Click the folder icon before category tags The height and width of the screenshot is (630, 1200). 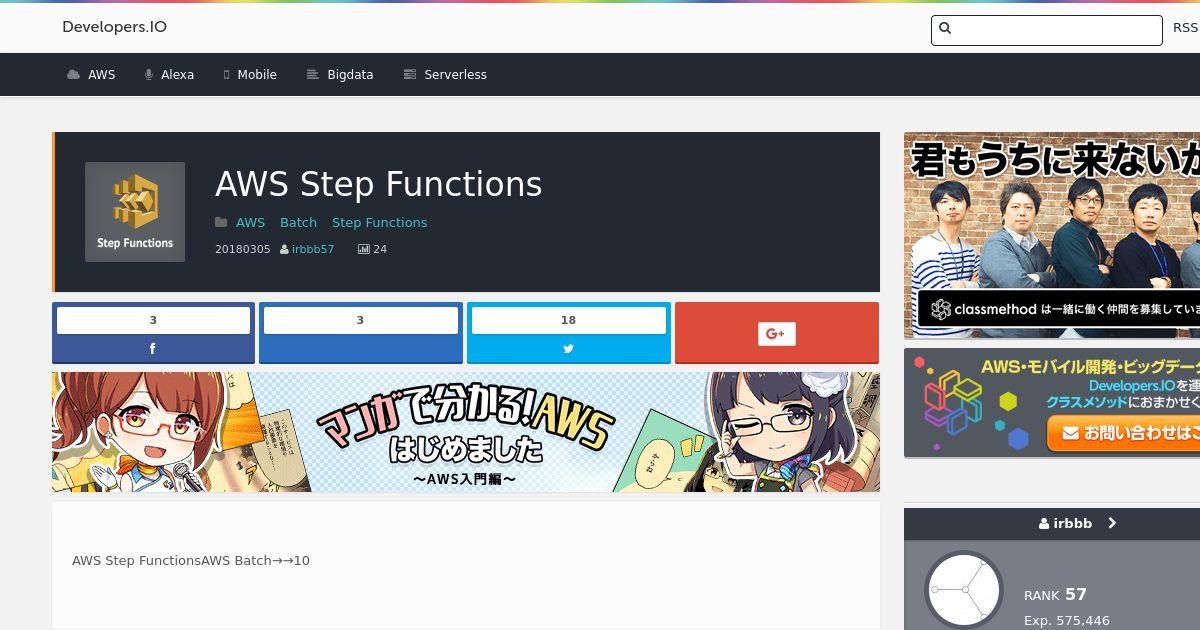221,223
